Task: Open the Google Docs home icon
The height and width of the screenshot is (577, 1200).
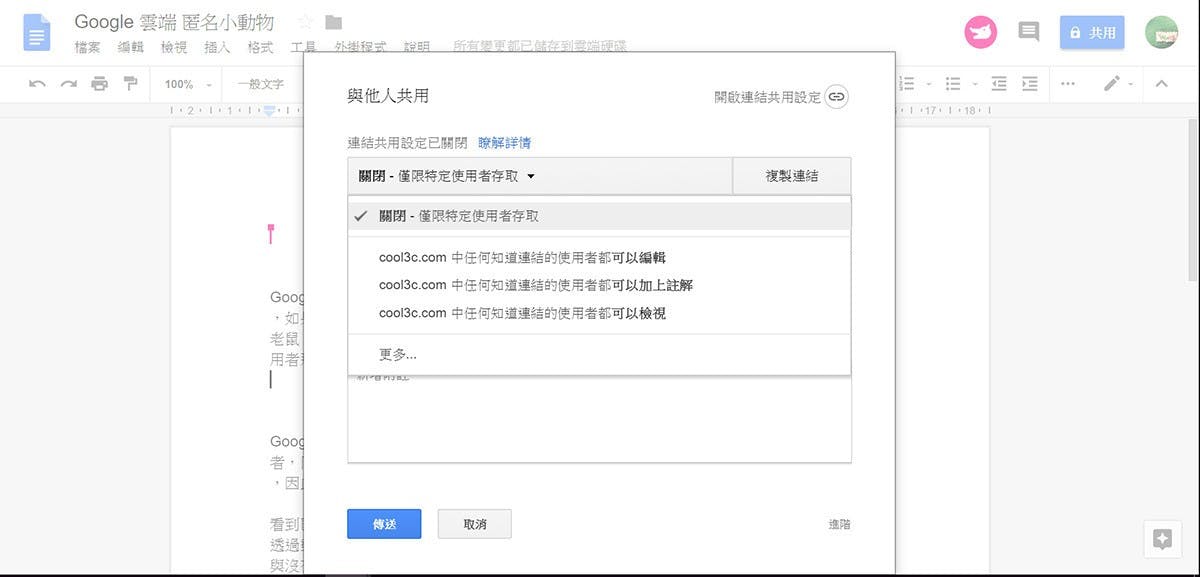Action: pos(37,33)
